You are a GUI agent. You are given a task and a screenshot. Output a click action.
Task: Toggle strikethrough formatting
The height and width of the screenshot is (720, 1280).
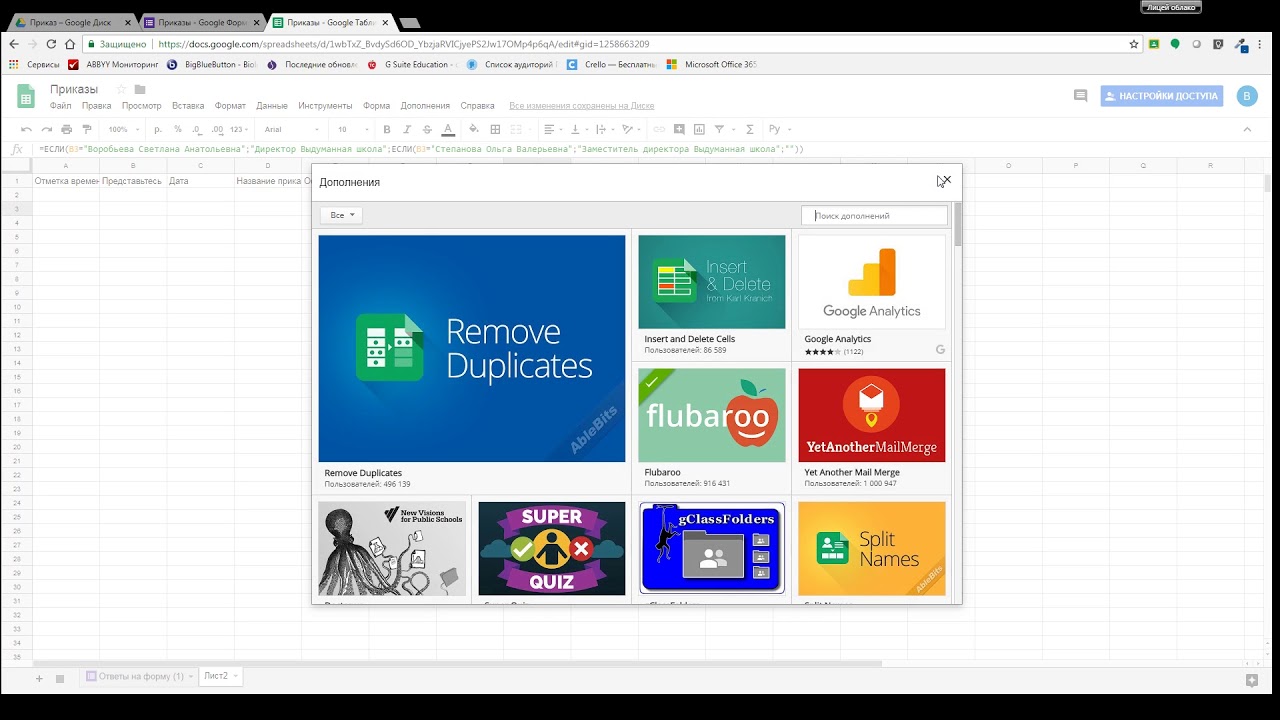point(427,129)
